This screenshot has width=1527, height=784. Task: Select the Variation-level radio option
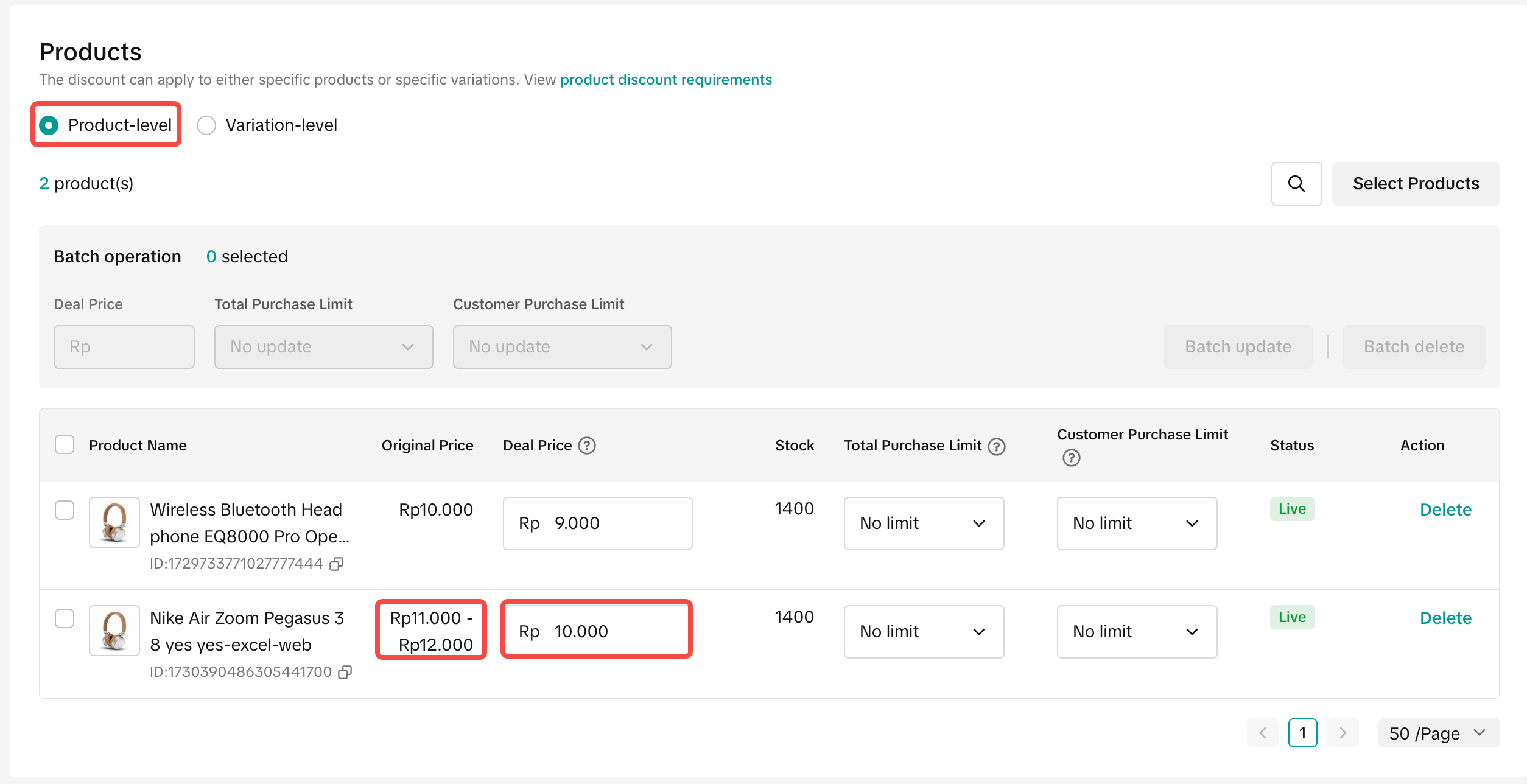206,125
